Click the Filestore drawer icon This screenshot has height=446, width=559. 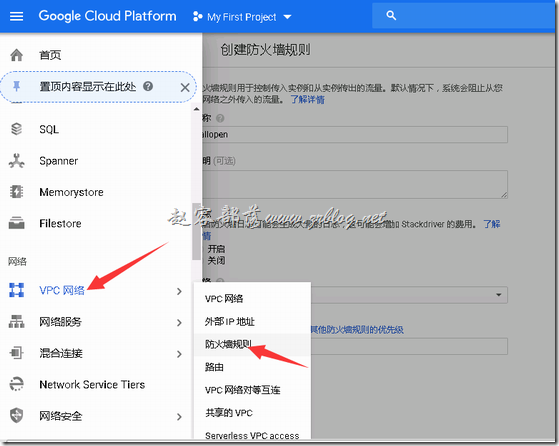point(16,223)
